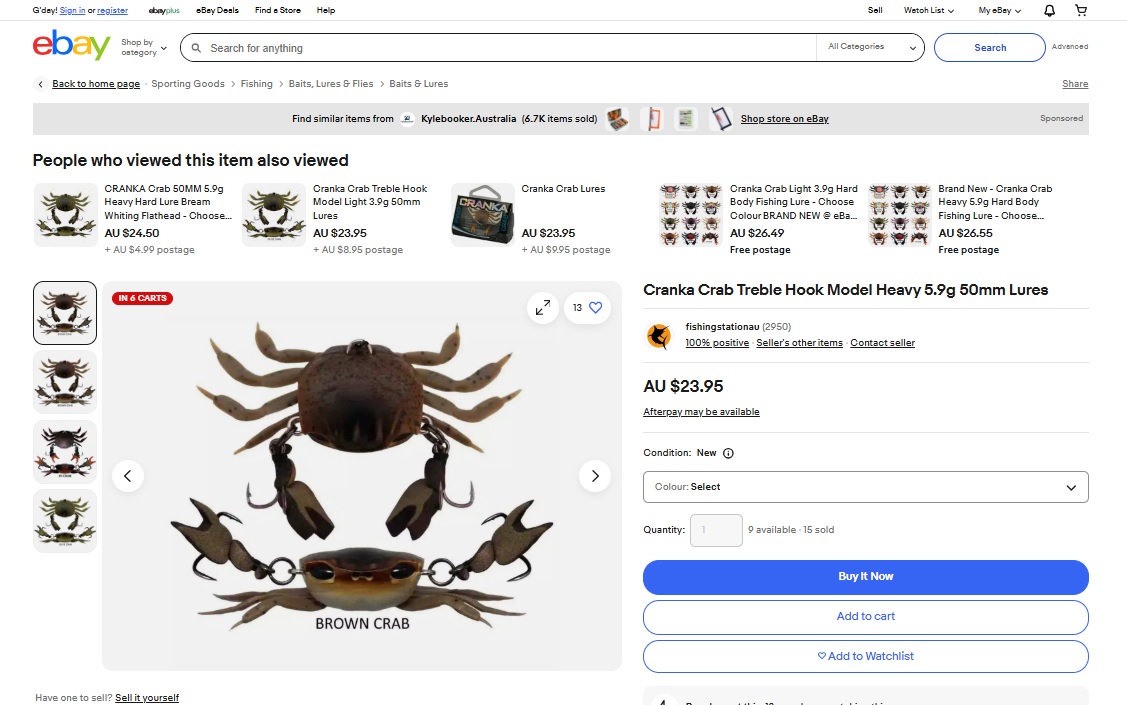The height and width of the screenshot is (705, 1127).
Task: Open third sponsored item thumbnail in banner
Action: [x=686, y=119]
